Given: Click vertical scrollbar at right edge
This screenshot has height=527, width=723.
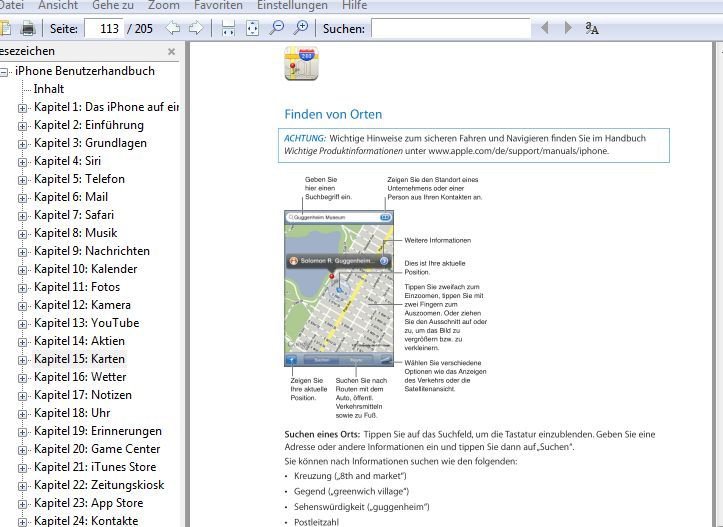Looking at the screenshot, I should coord(718,284).
